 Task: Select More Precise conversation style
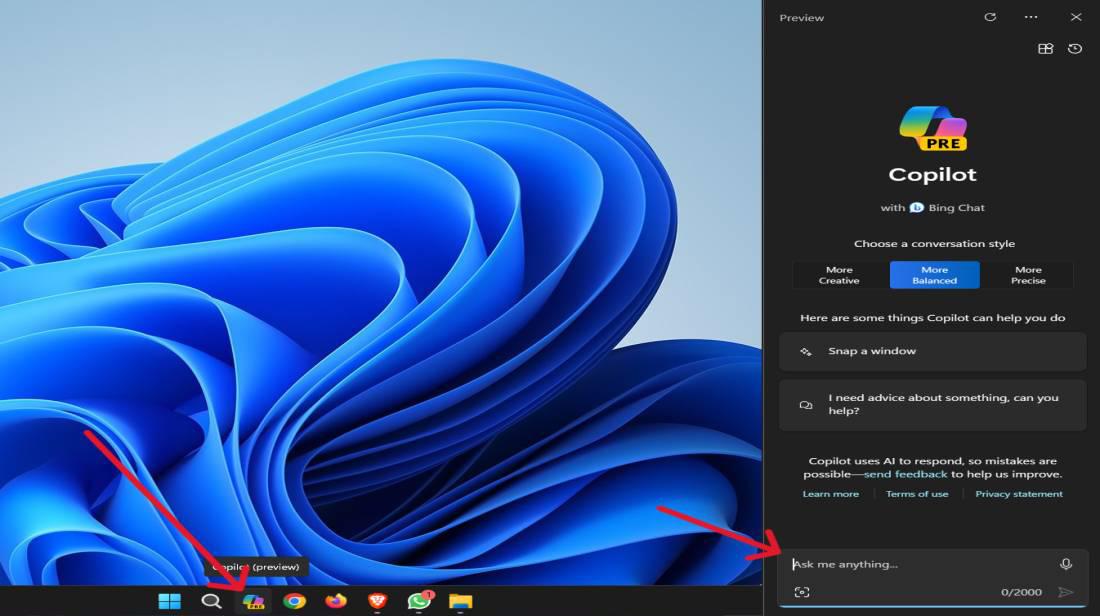click(x=1028, y=275)
